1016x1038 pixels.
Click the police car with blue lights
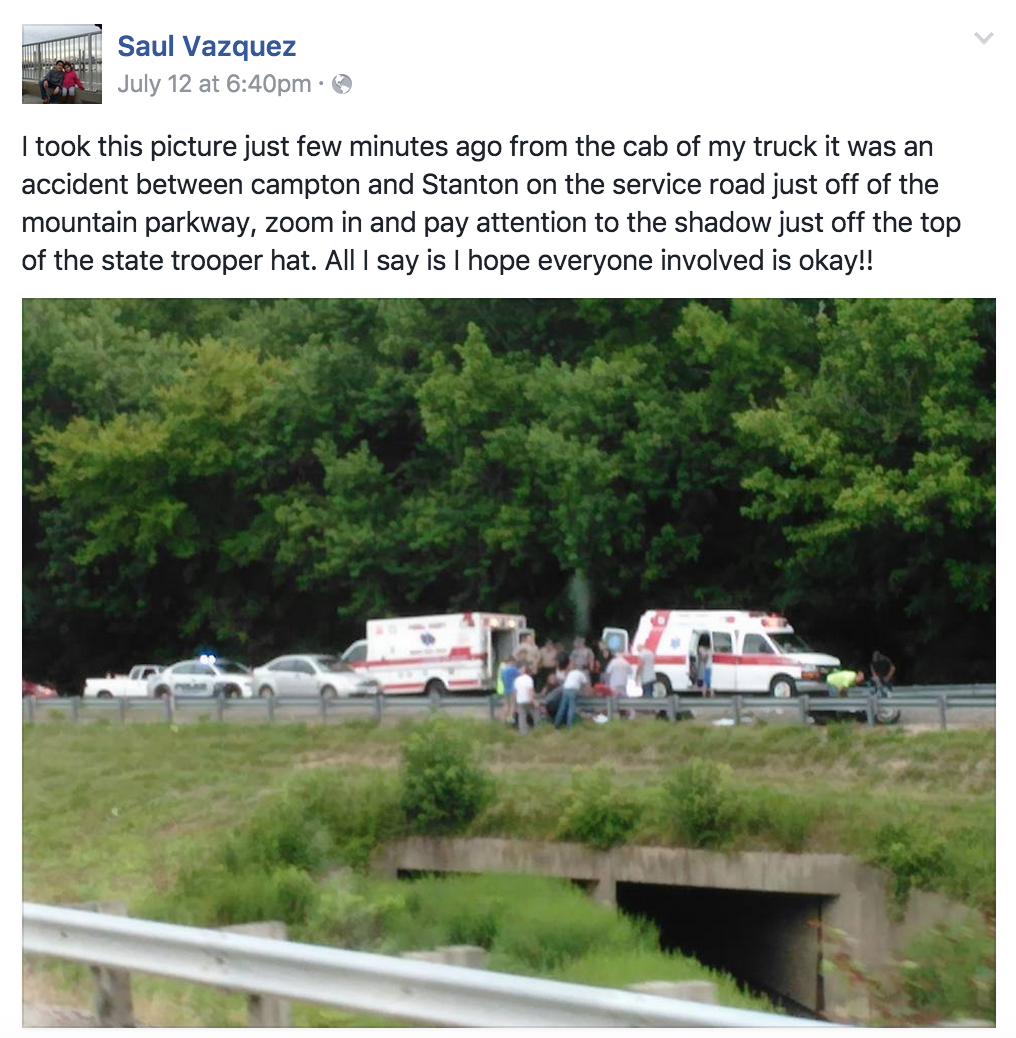tap(200, 677)
